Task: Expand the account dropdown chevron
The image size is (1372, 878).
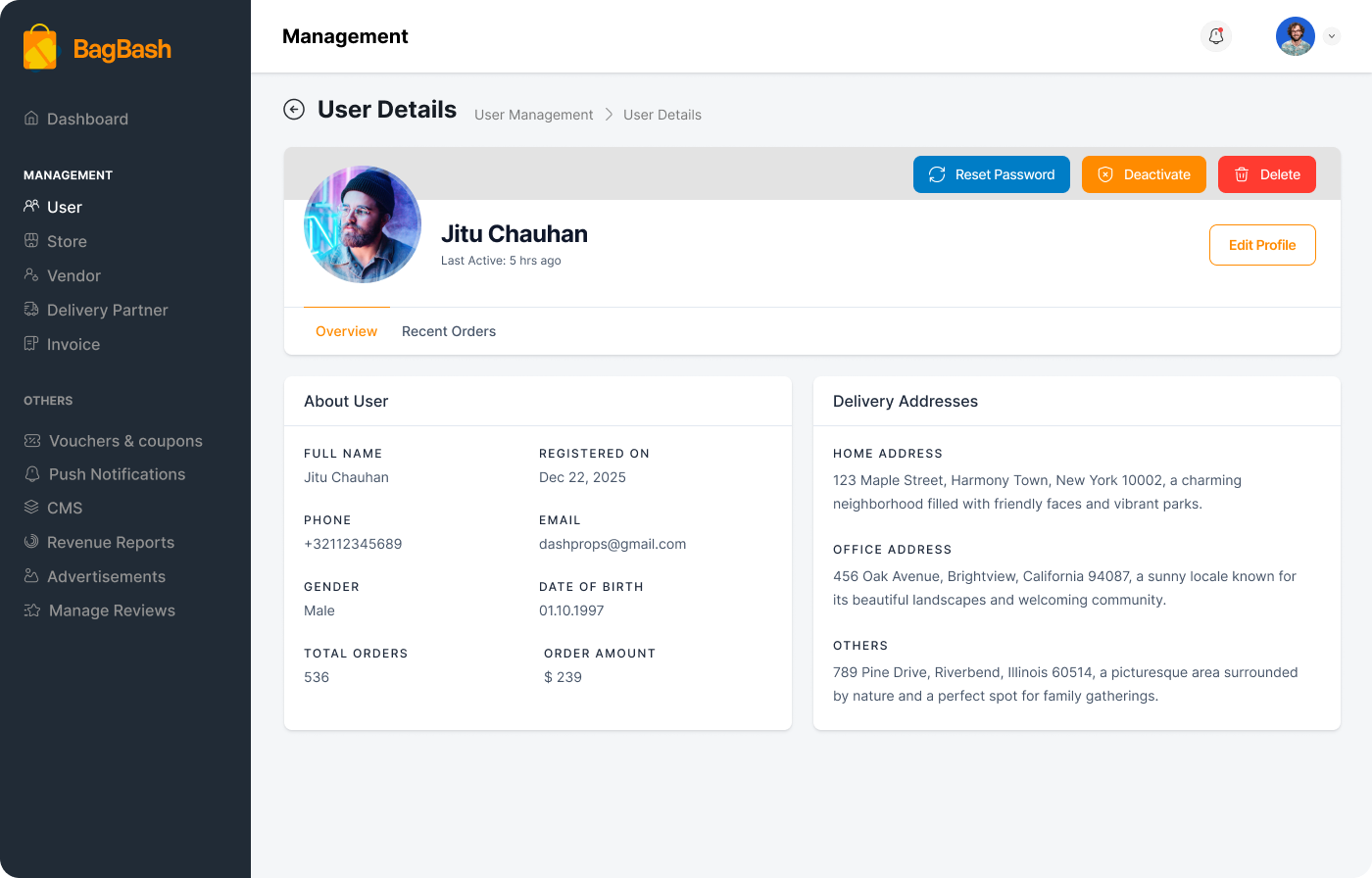Action: point(1331,36)
